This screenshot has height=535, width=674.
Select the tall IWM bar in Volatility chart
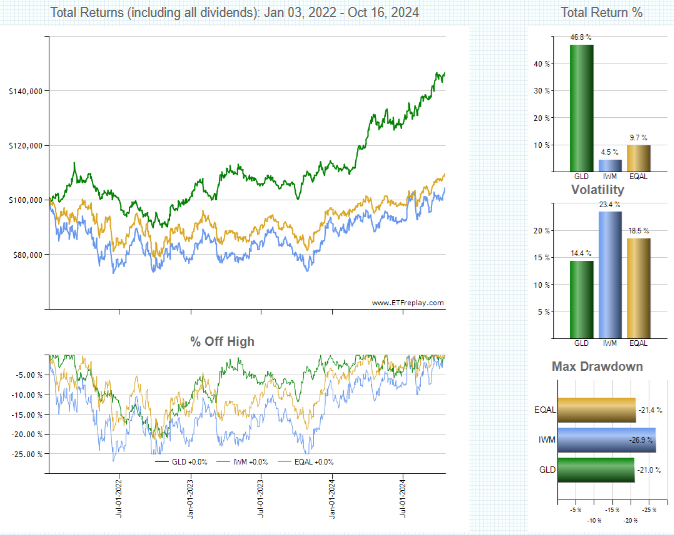pyautogui.click(x=610, y=274)
